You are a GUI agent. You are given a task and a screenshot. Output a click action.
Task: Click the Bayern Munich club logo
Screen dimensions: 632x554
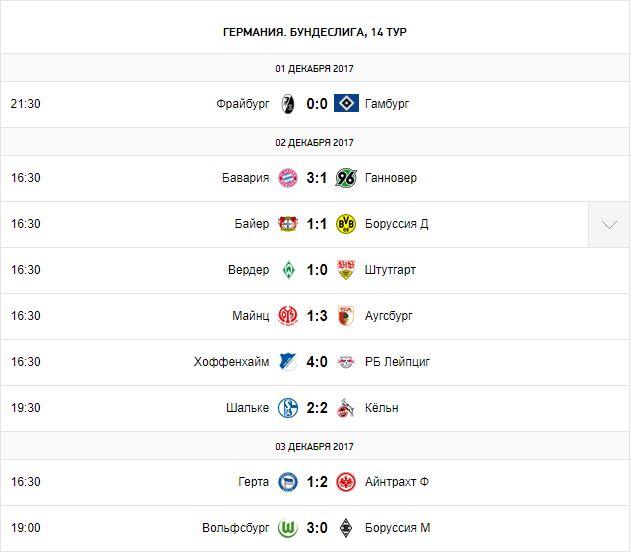[x=287, y=178]
